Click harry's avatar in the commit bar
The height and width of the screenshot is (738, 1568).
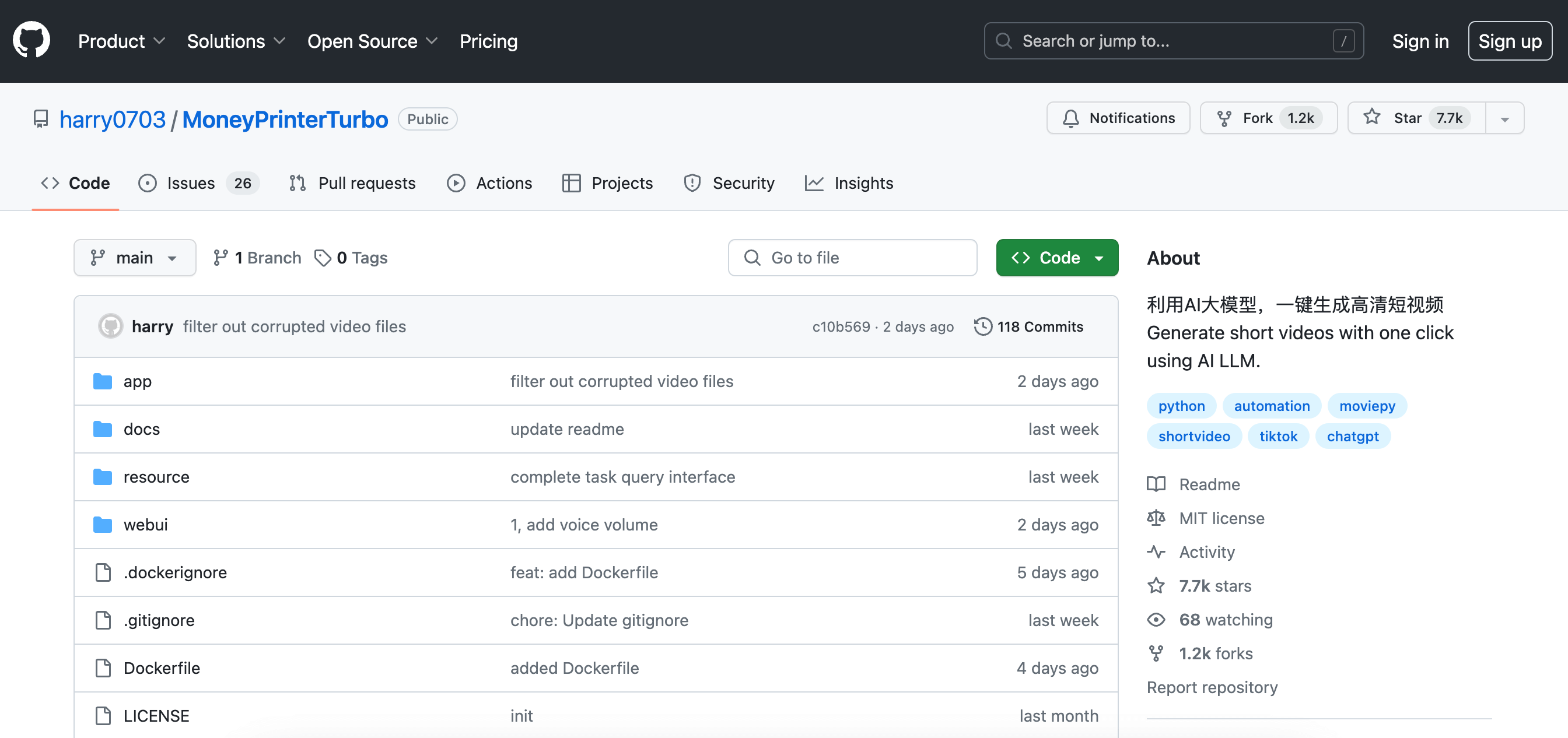pyautogui.click(x=111, y=326)
